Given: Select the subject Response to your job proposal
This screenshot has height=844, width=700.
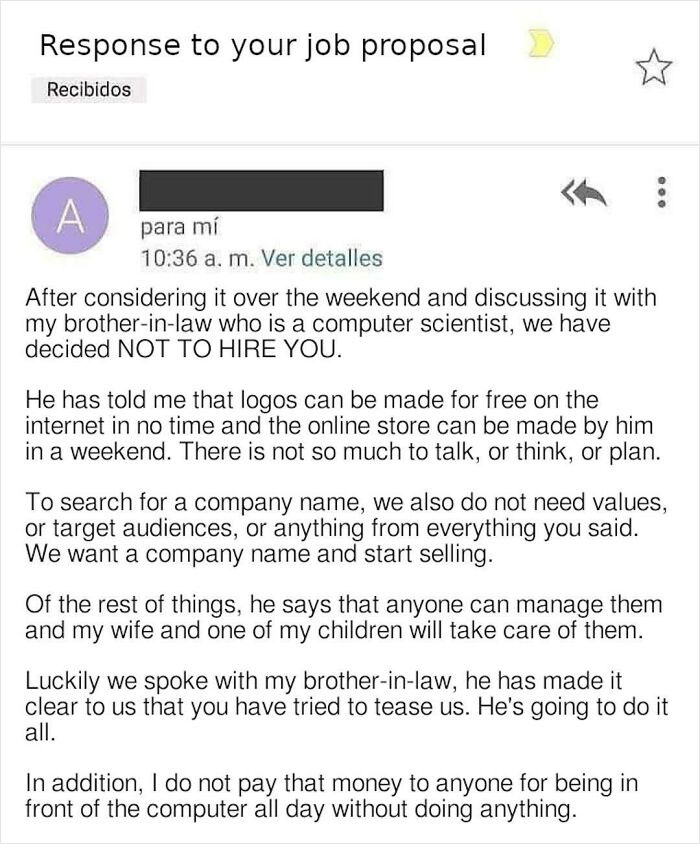Looking at the screenshot, I should tap(262, 43).
